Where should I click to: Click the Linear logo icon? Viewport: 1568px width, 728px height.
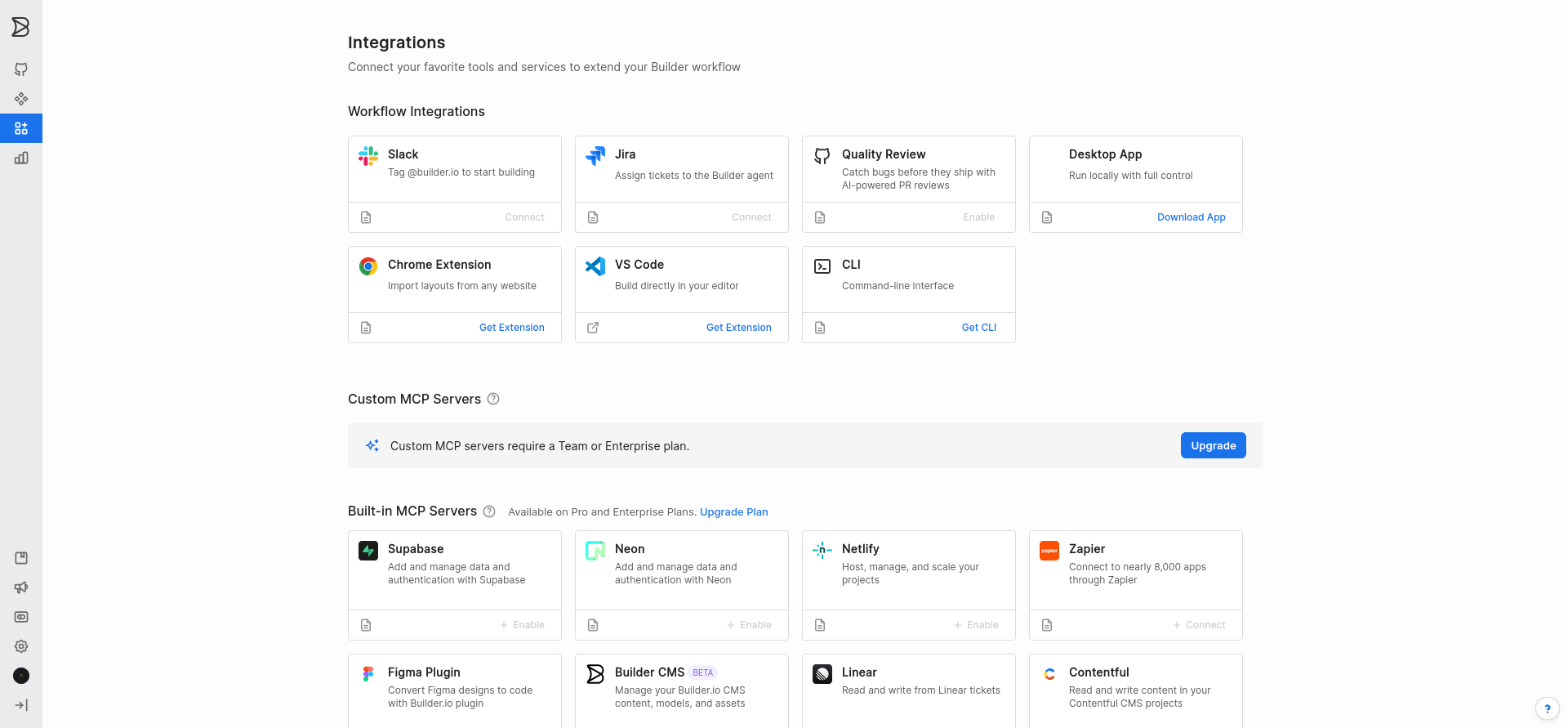822,674
